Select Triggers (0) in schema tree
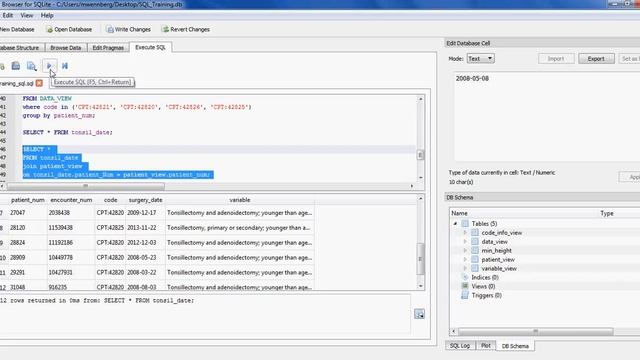 tap(487, 296)
